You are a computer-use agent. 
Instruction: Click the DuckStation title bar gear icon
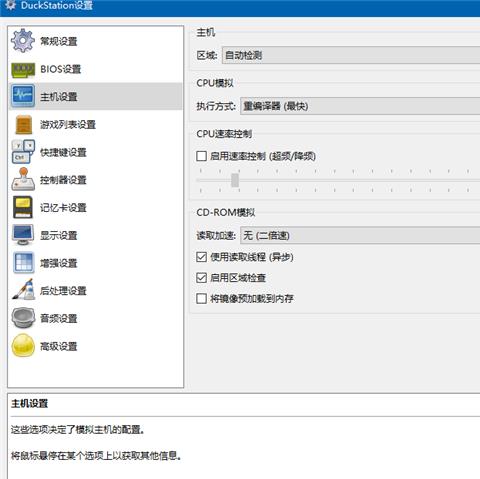click(11, 5)
